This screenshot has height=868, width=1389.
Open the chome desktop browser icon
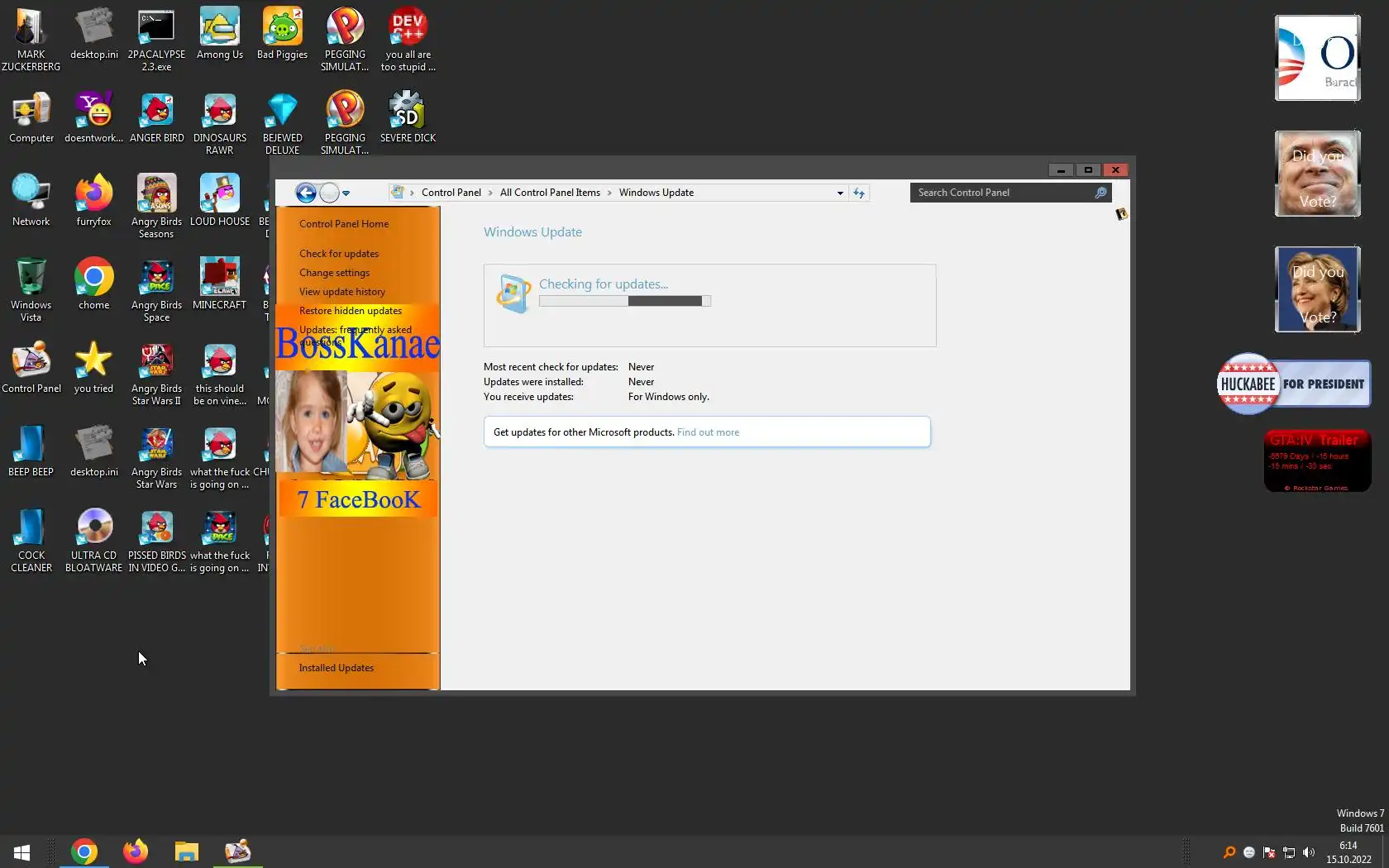(x=93, y=284)
